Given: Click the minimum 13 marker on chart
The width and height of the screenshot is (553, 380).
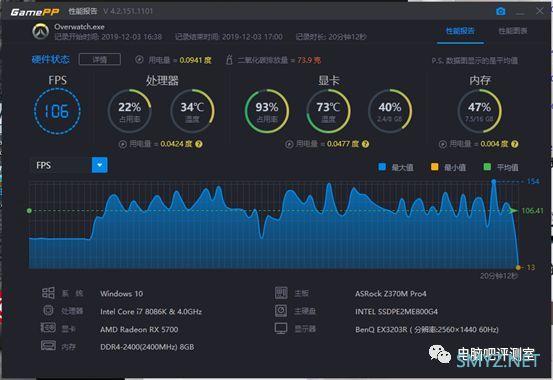Looking at the screenshot, I should tap(518, 267).
